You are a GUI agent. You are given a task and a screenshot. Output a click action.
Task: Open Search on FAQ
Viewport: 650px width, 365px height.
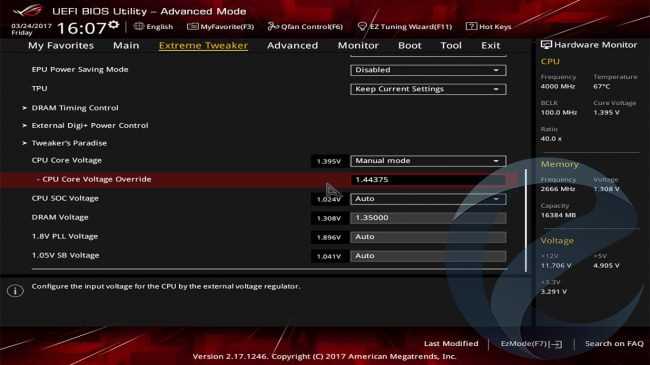614,343
